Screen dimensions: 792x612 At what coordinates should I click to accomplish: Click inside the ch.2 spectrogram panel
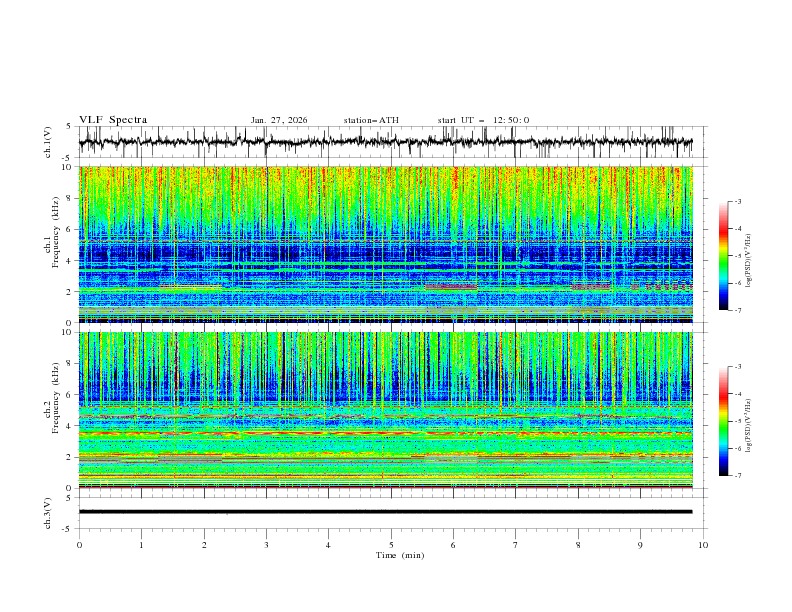[x=385, y=410]
